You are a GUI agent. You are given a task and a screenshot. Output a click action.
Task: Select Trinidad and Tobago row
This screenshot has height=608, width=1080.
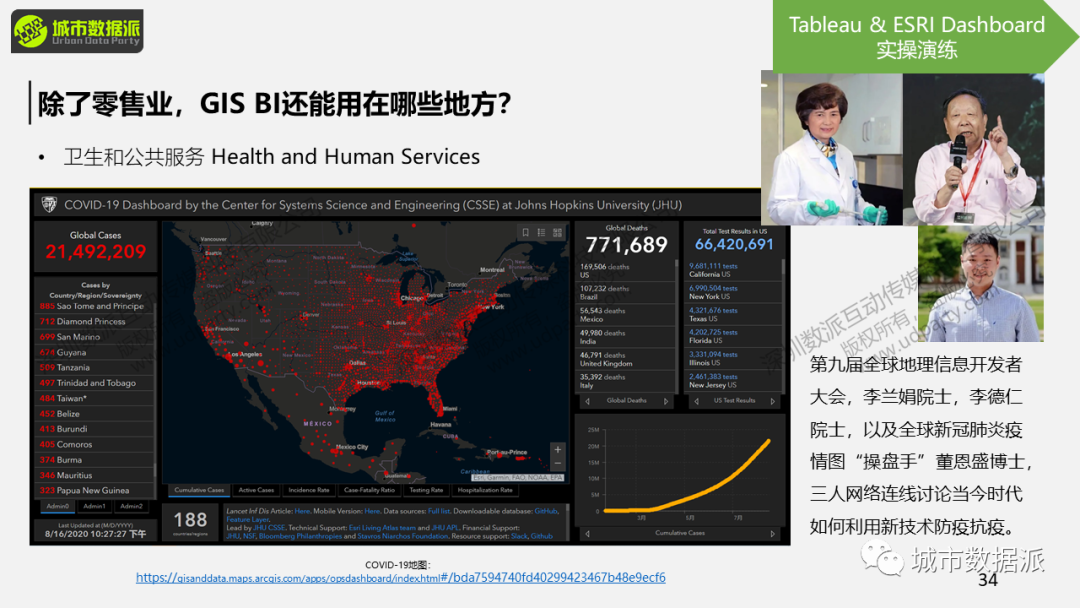tap(94, 383)
